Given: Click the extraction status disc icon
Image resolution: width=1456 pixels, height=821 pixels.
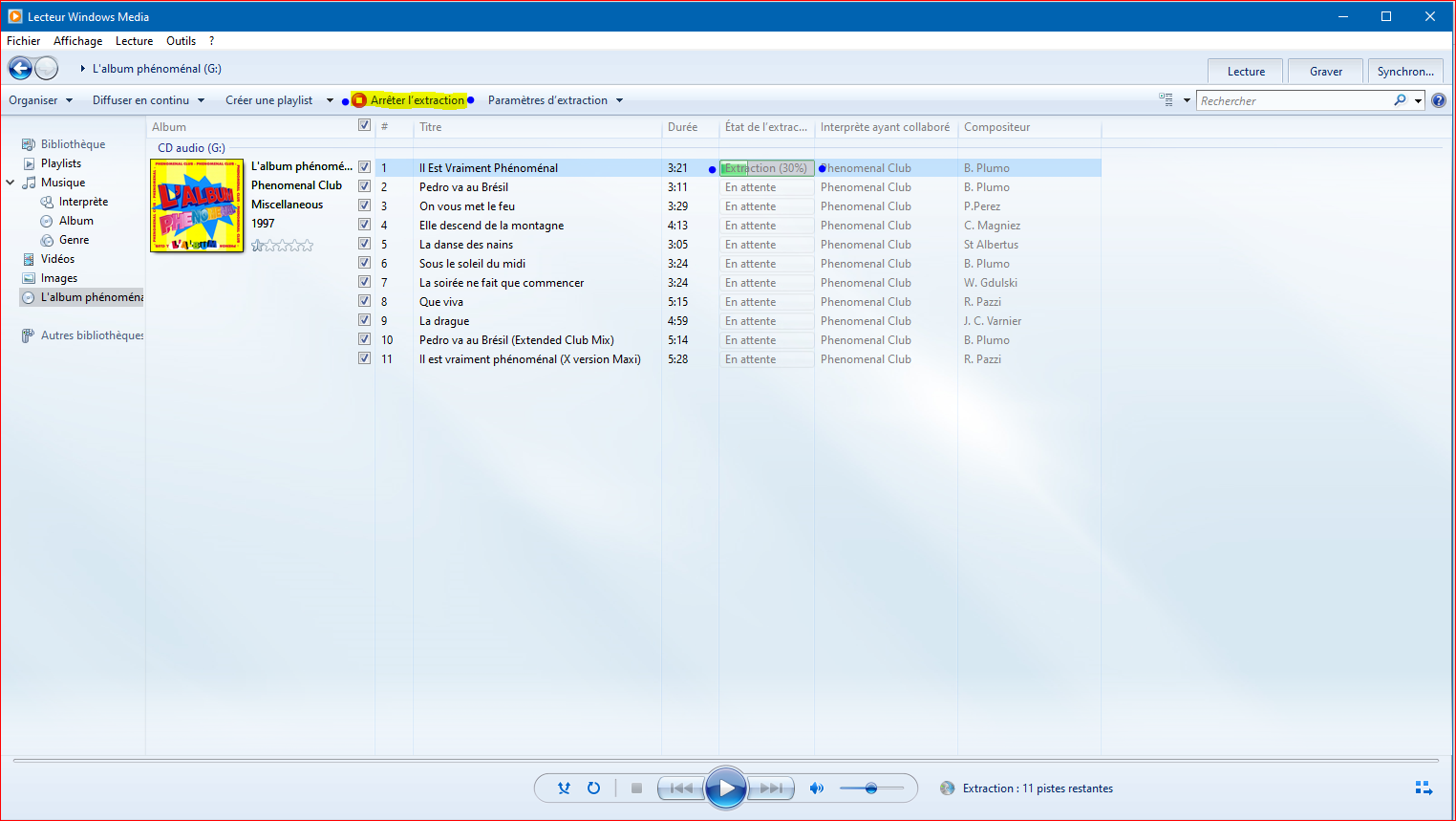Looking at the screenshot, I should 947,789.
